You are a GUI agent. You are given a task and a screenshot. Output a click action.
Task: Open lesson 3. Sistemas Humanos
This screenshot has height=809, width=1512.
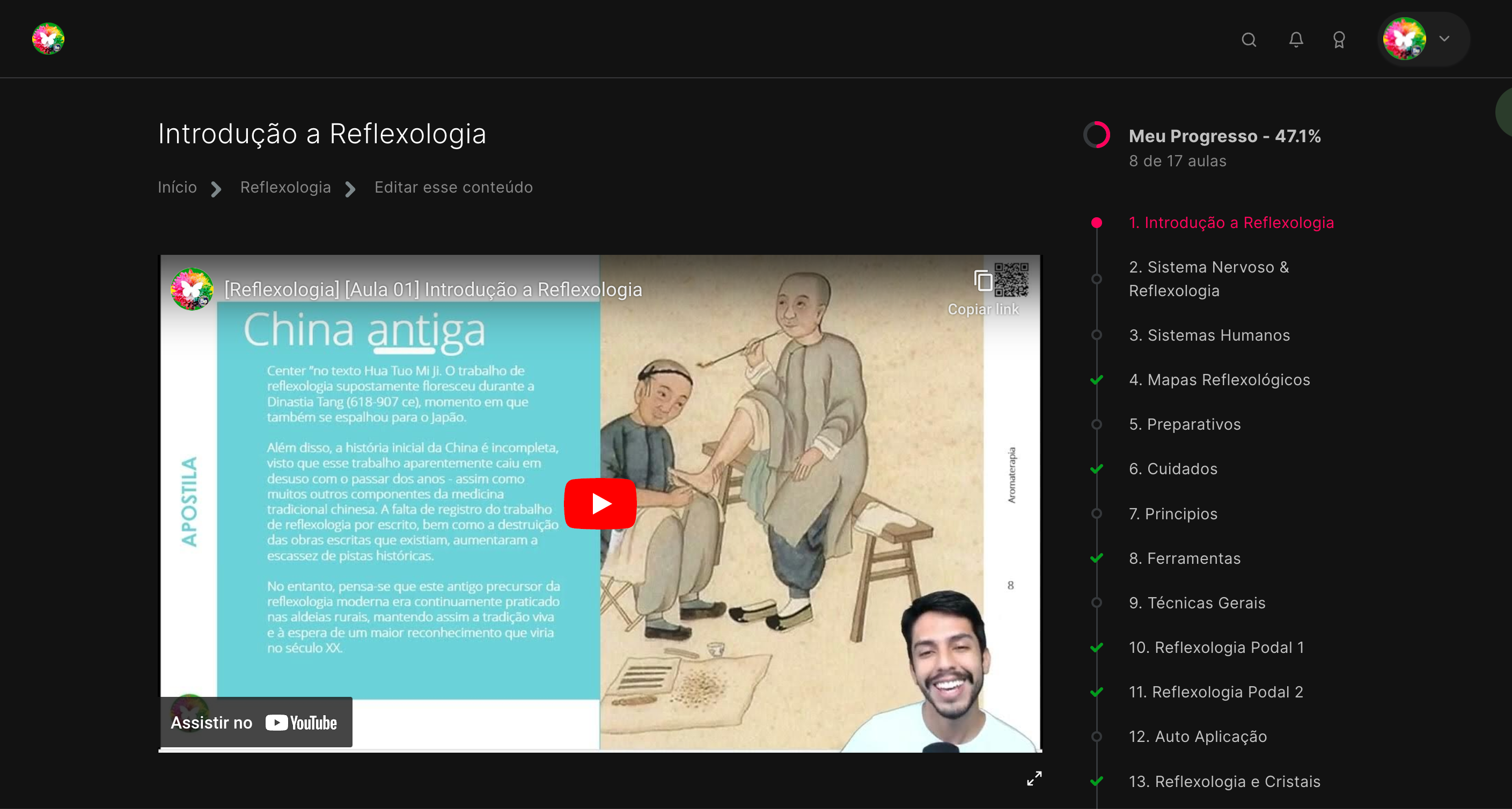pyautogui.click(x=1209, y=335)
